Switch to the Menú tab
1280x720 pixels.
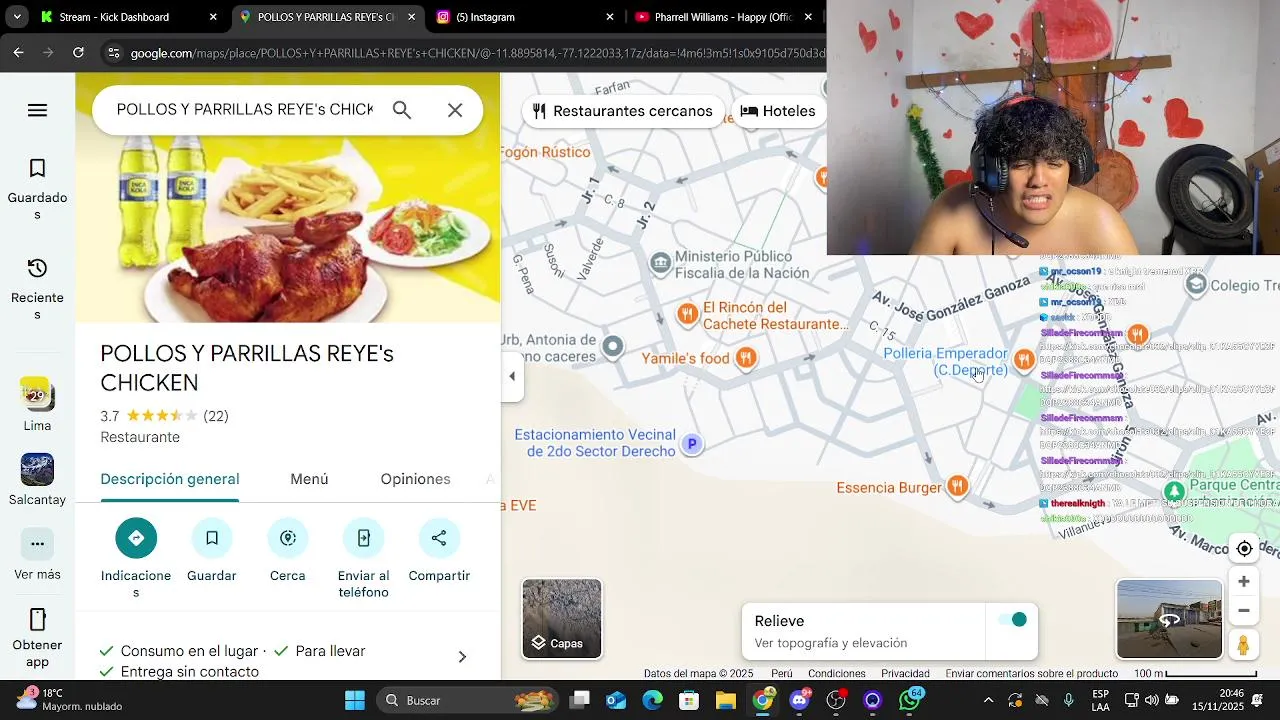(x=309, y=479)
